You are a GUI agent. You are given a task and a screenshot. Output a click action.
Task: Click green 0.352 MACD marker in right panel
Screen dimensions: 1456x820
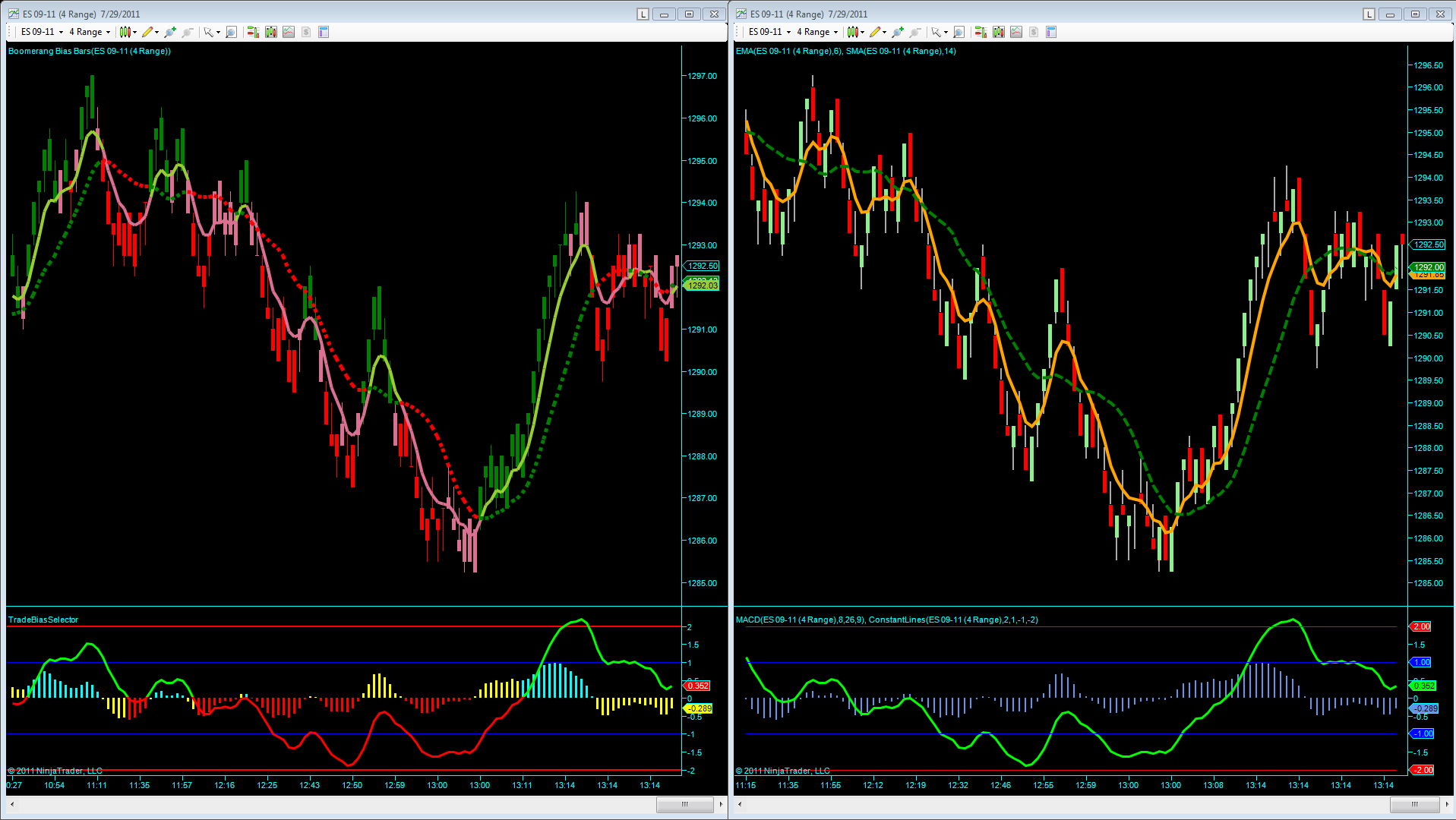1423,686
